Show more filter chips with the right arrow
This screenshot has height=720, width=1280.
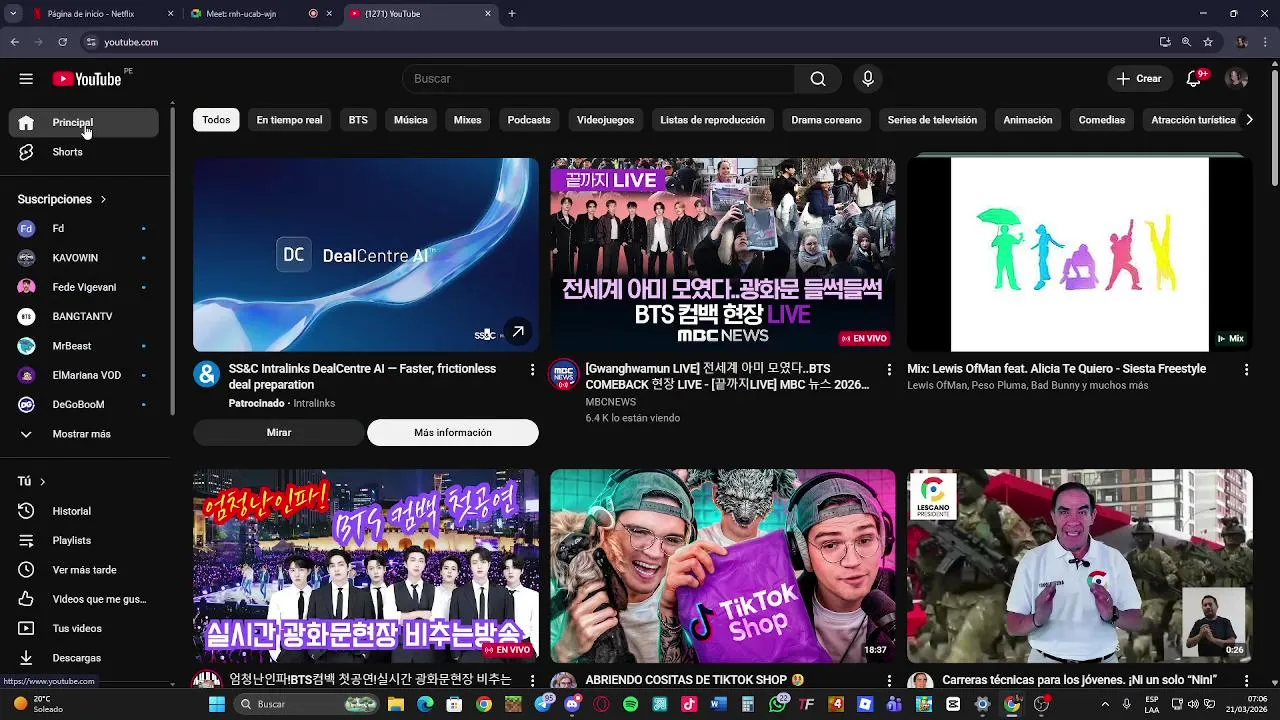[1249, 120]
